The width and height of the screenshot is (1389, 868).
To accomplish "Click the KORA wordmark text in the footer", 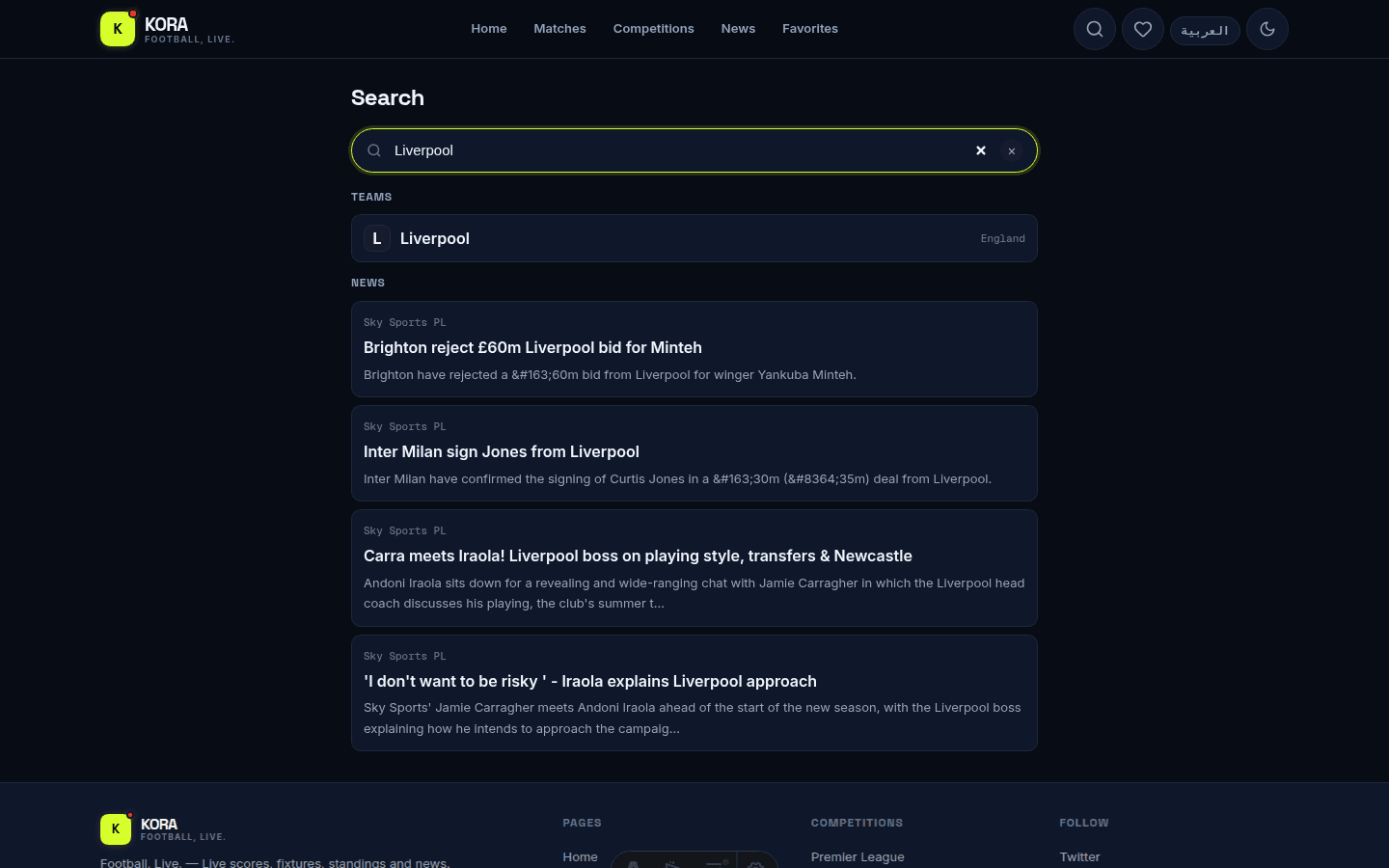I will tap(159, 825).
